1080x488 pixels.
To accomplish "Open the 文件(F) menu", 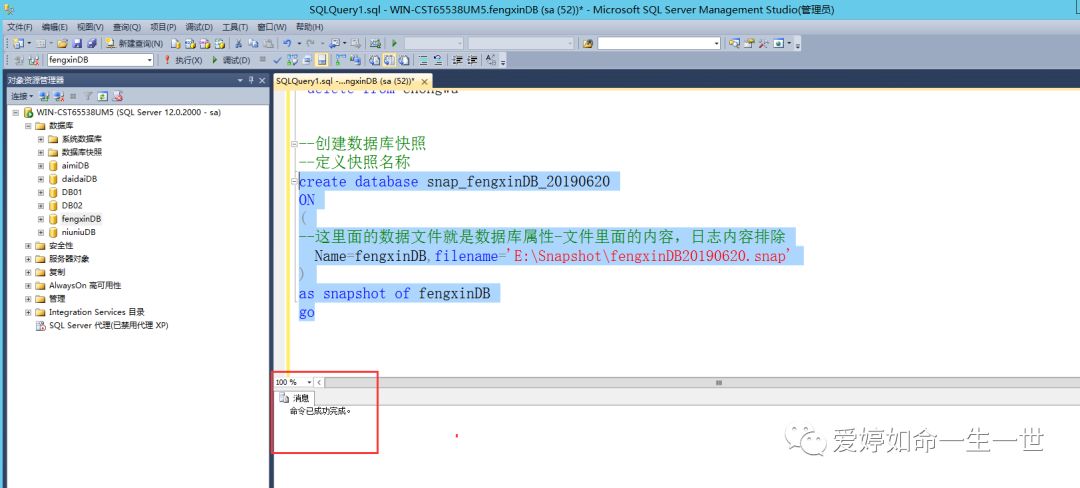I will click(x=19, y=27).
